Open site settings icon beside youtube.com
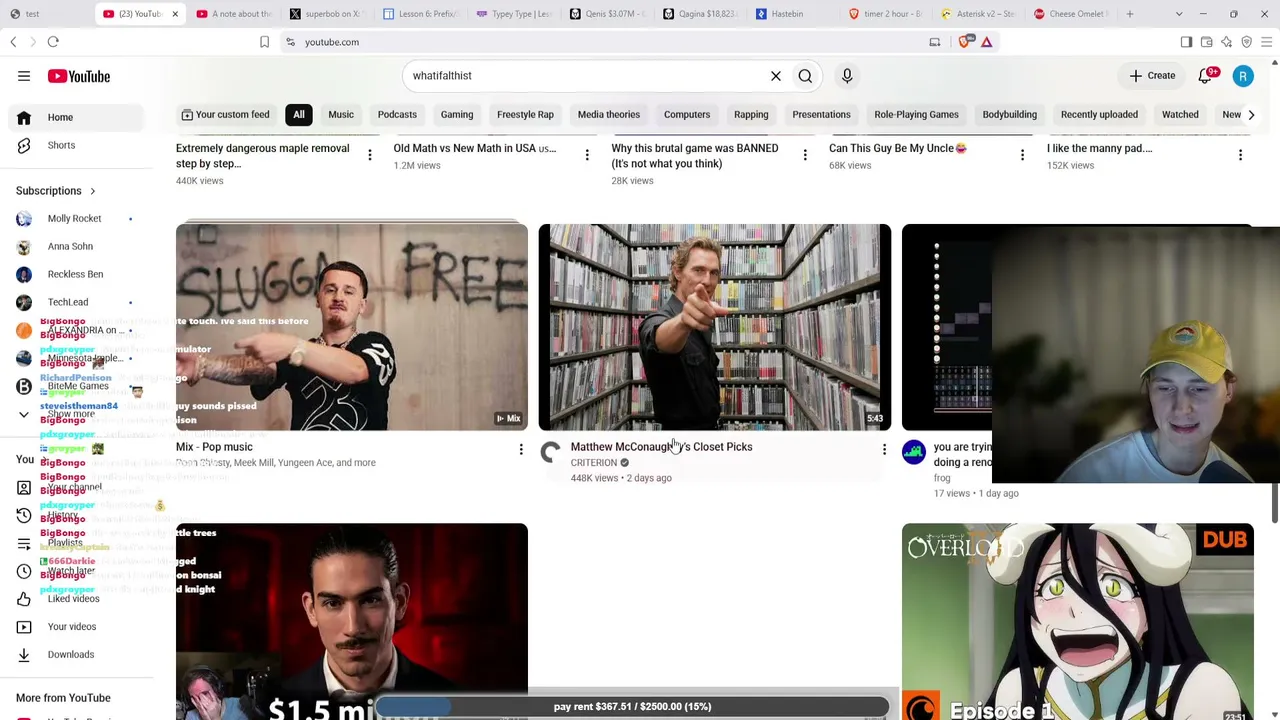1280x720 pixels. (290, 42)
